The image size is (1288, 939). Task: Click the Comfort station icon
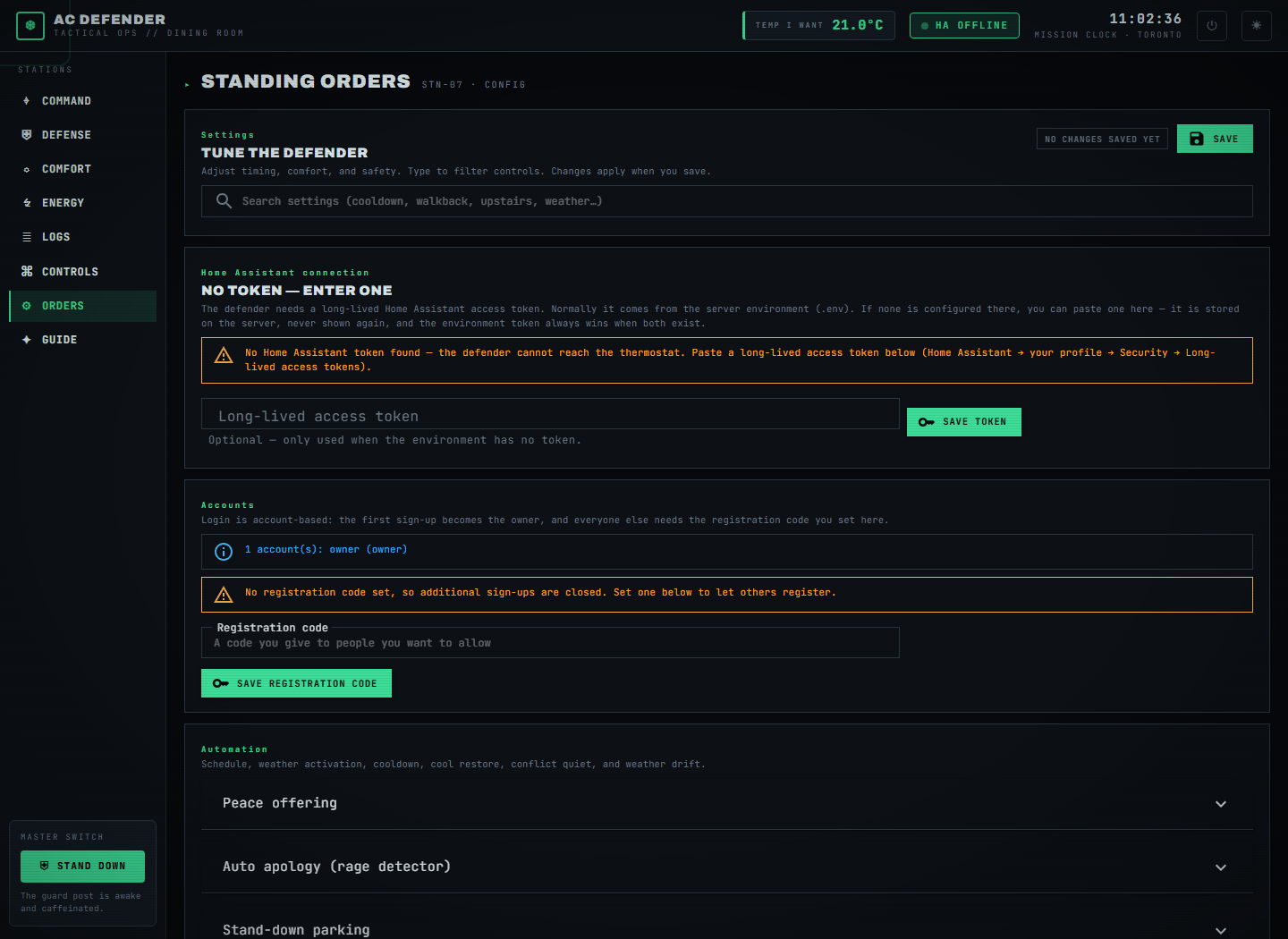[x=27, y=169]
